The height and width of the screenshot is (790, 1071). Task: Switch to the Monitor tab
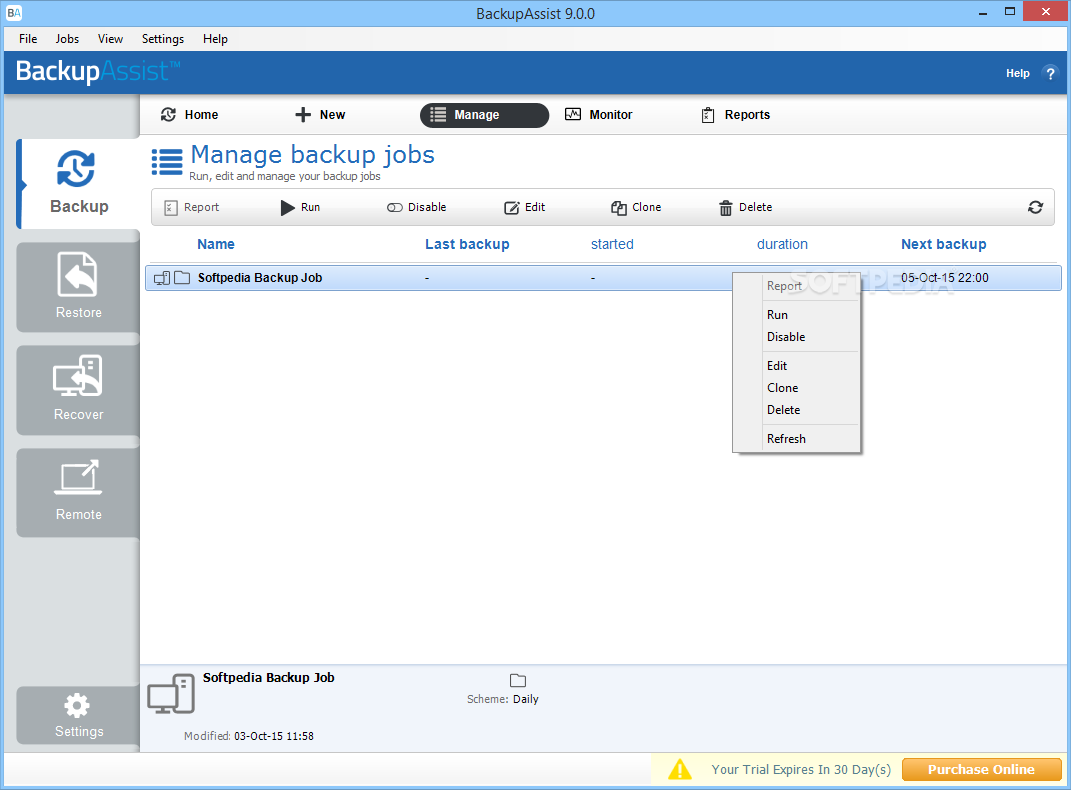coord(598,115)
